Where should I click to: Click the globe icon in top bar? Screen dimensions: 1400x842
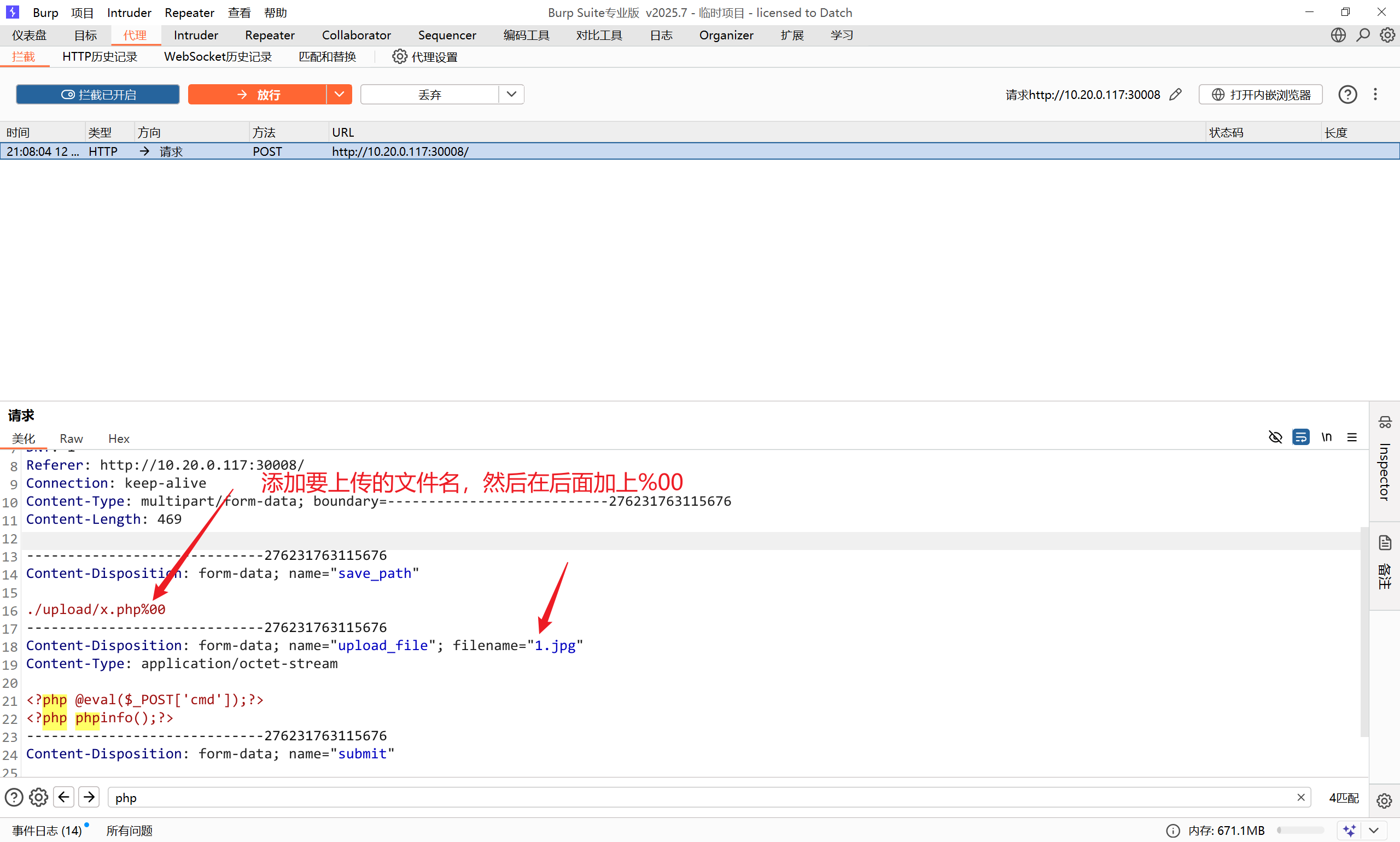1338,35
